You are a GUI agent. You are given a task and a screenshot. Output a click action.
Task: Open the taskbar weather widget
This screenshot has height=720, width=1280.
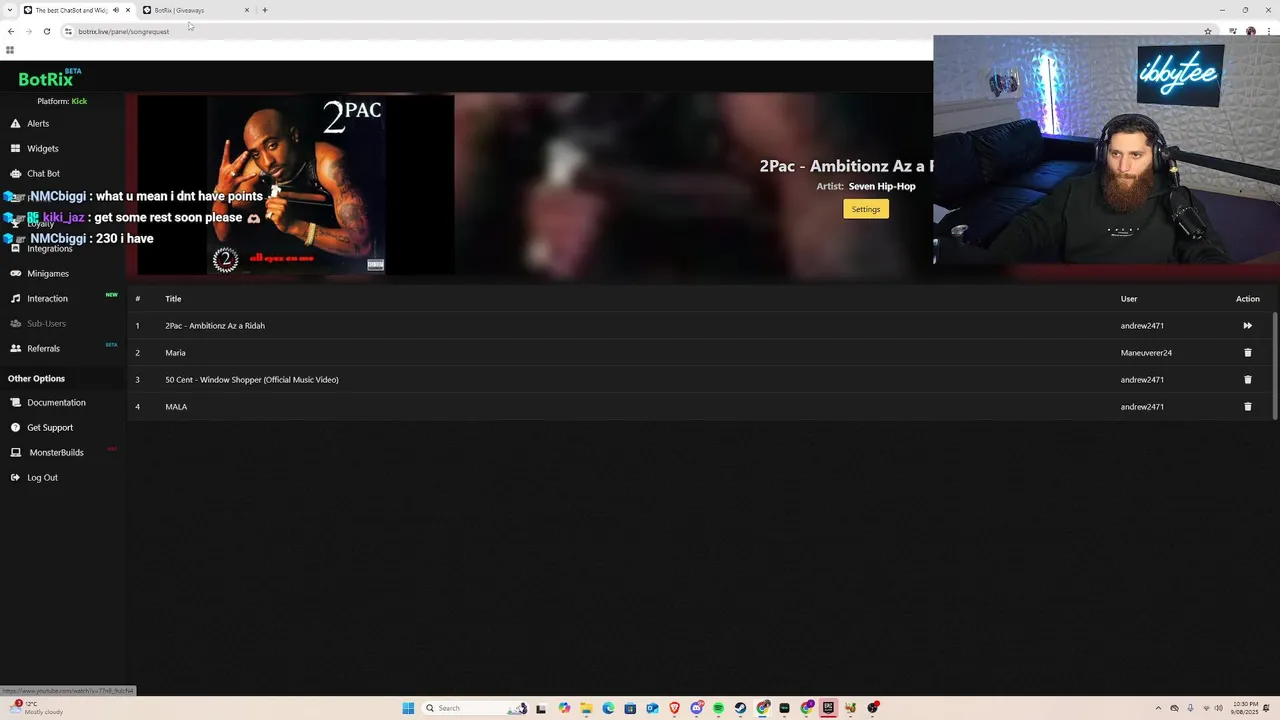click(36, 708)
